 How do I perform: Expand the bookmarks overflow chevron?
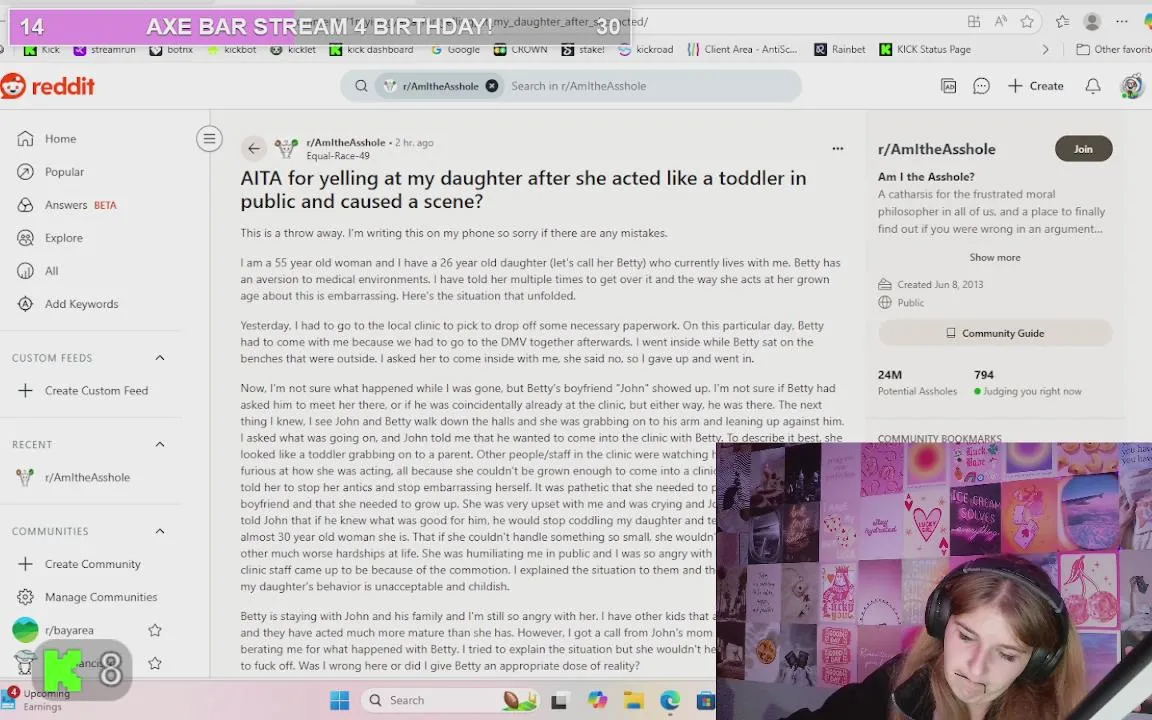[x=1045, y=49]
